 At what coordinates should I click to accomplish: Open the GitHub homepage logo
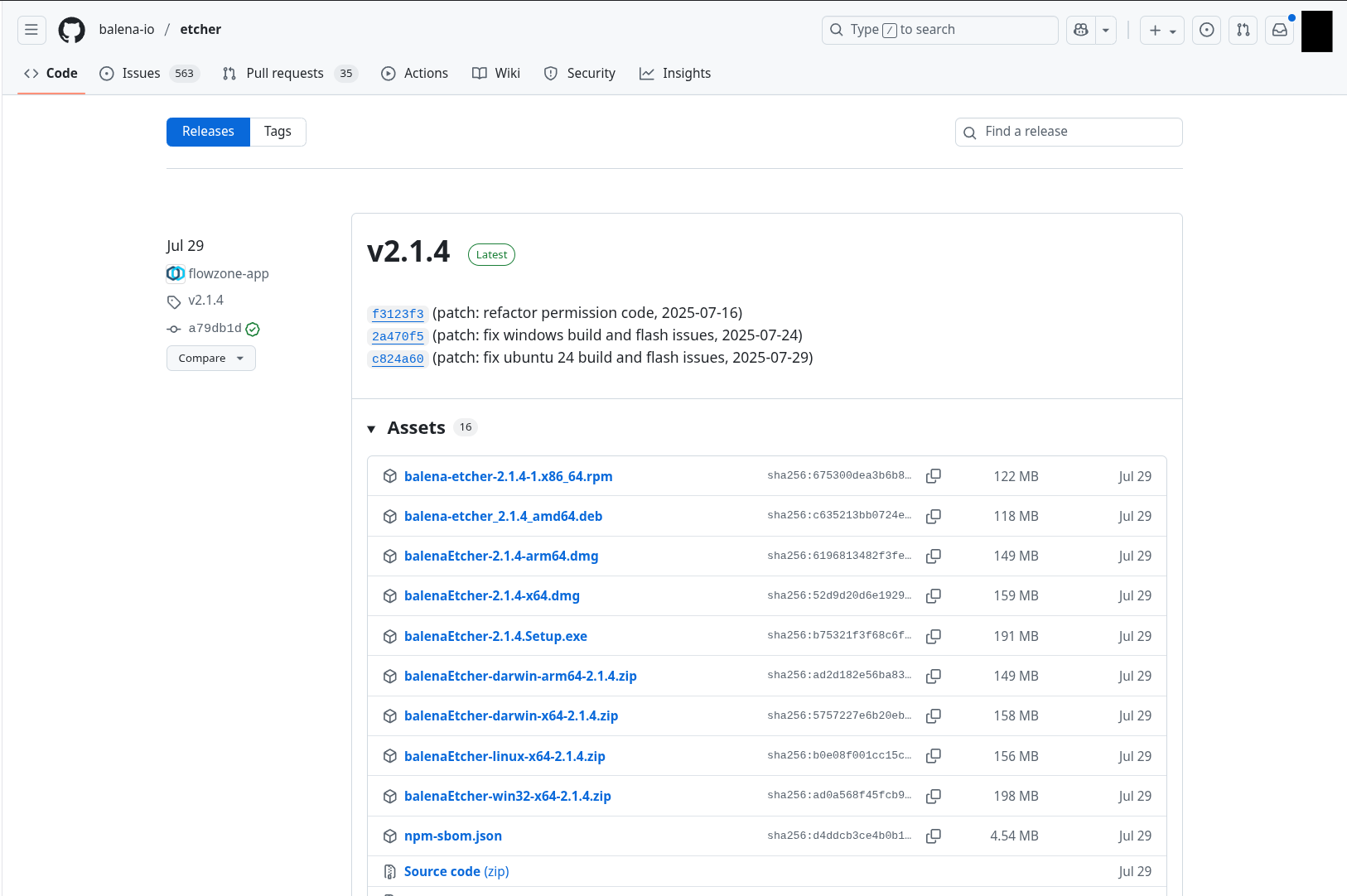pyautogui.click(x=71, y=30)
